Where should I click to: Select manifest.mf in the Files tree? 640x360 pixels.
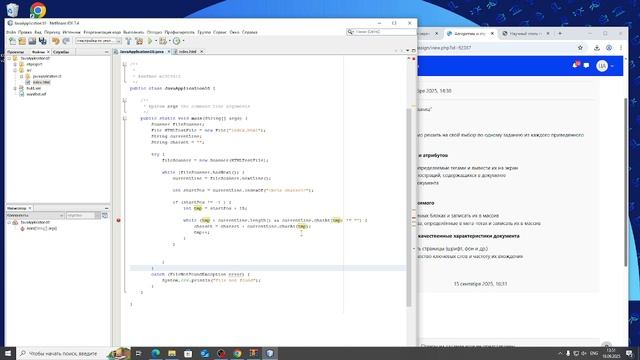tap(36, 94)
